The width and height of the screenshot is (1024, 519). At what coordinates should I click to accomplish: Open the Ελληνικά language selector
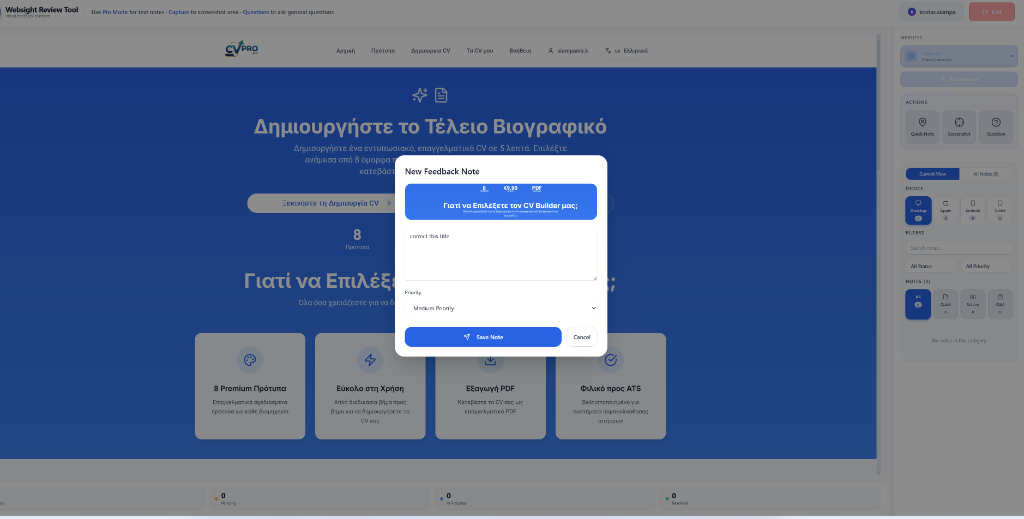(626, 50)
